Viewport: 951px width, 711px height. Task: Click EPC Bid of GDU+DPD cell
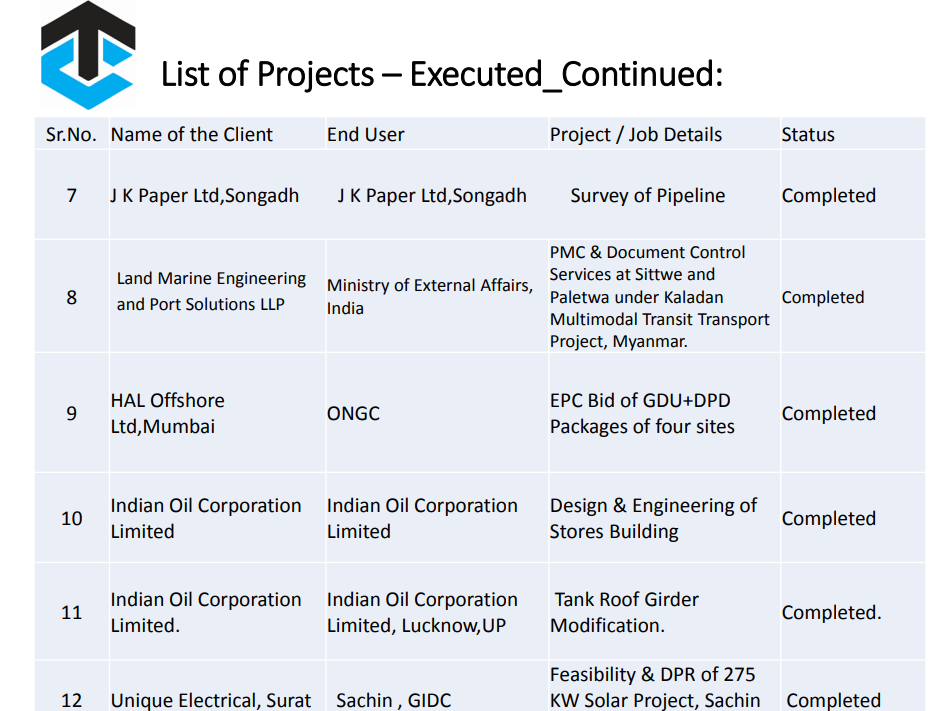(x=642, y=413)
